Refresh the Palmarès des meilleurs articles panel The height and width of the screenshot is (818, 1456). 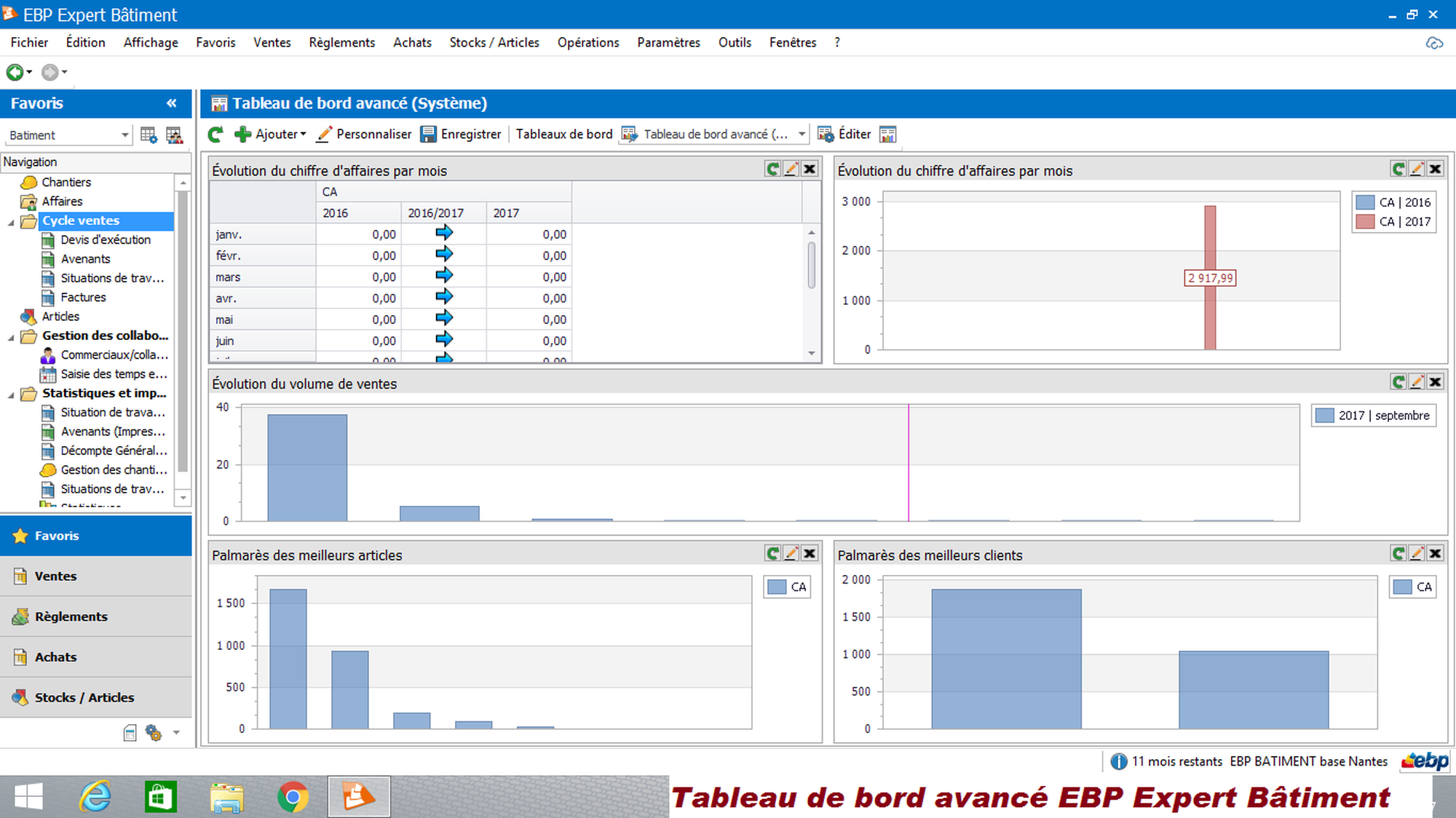coord(773,553)
